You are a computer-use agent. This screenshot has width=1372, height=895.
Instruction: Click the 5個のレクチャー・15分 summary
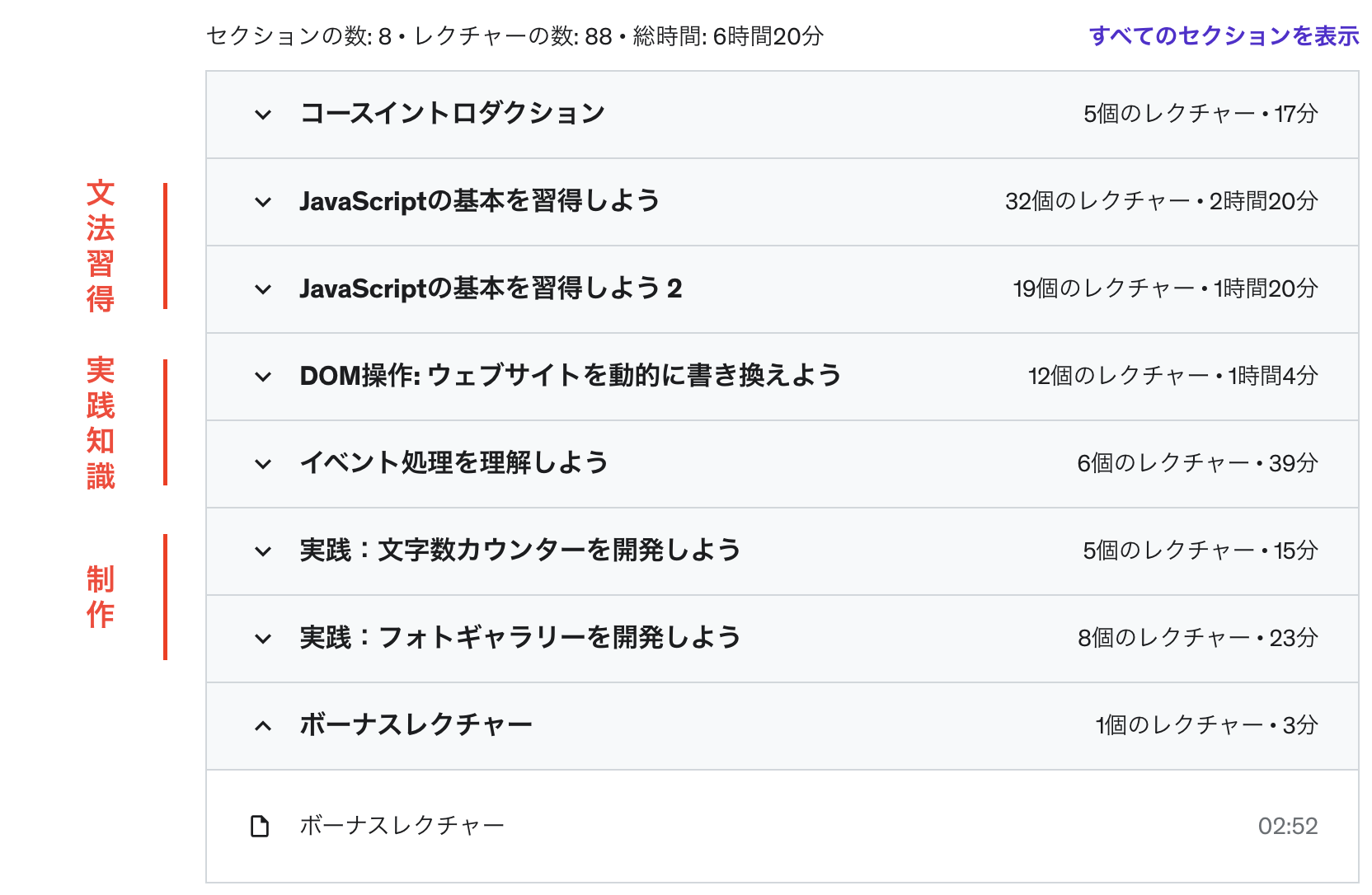(x=1200, y=551)
